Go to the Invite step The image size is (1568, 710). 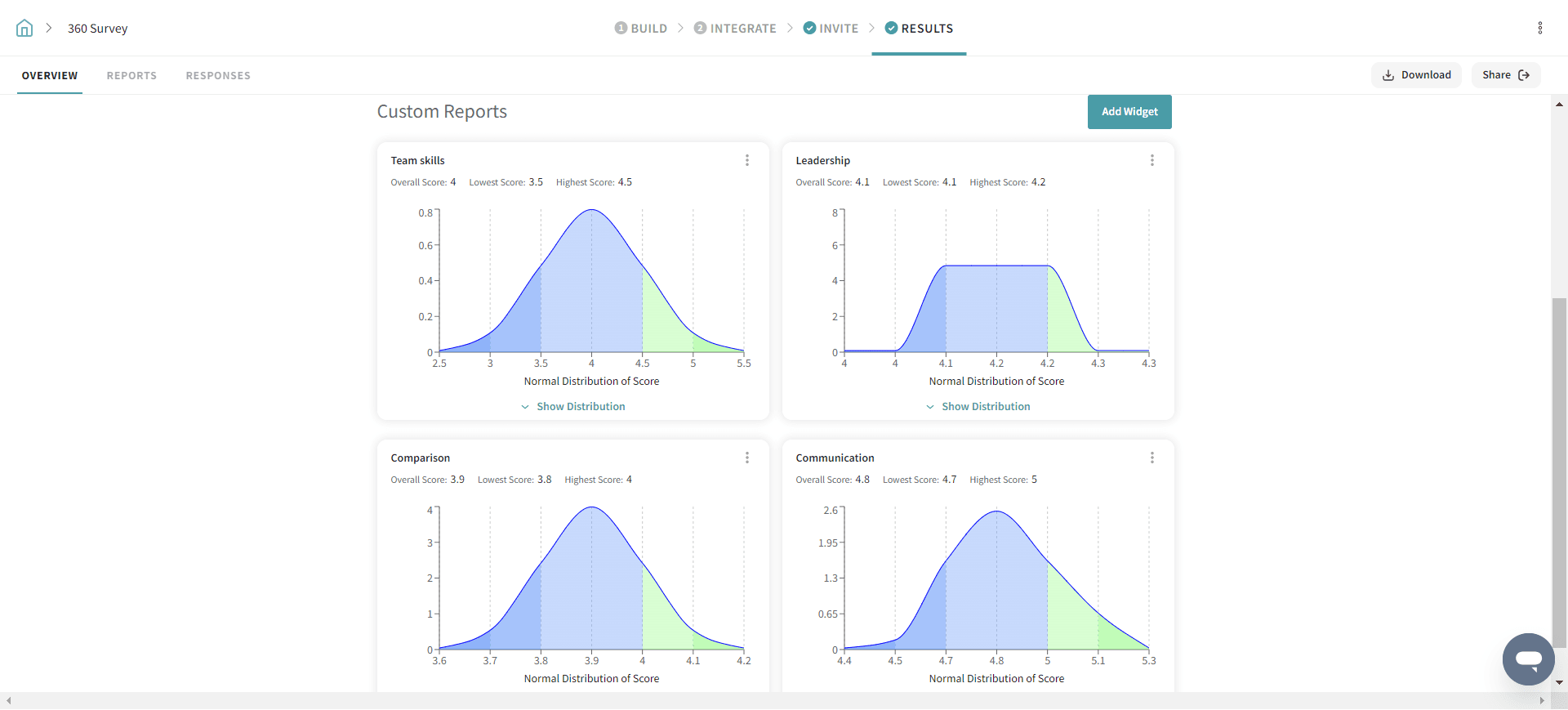pyautogui.click(x=831, y=29)
